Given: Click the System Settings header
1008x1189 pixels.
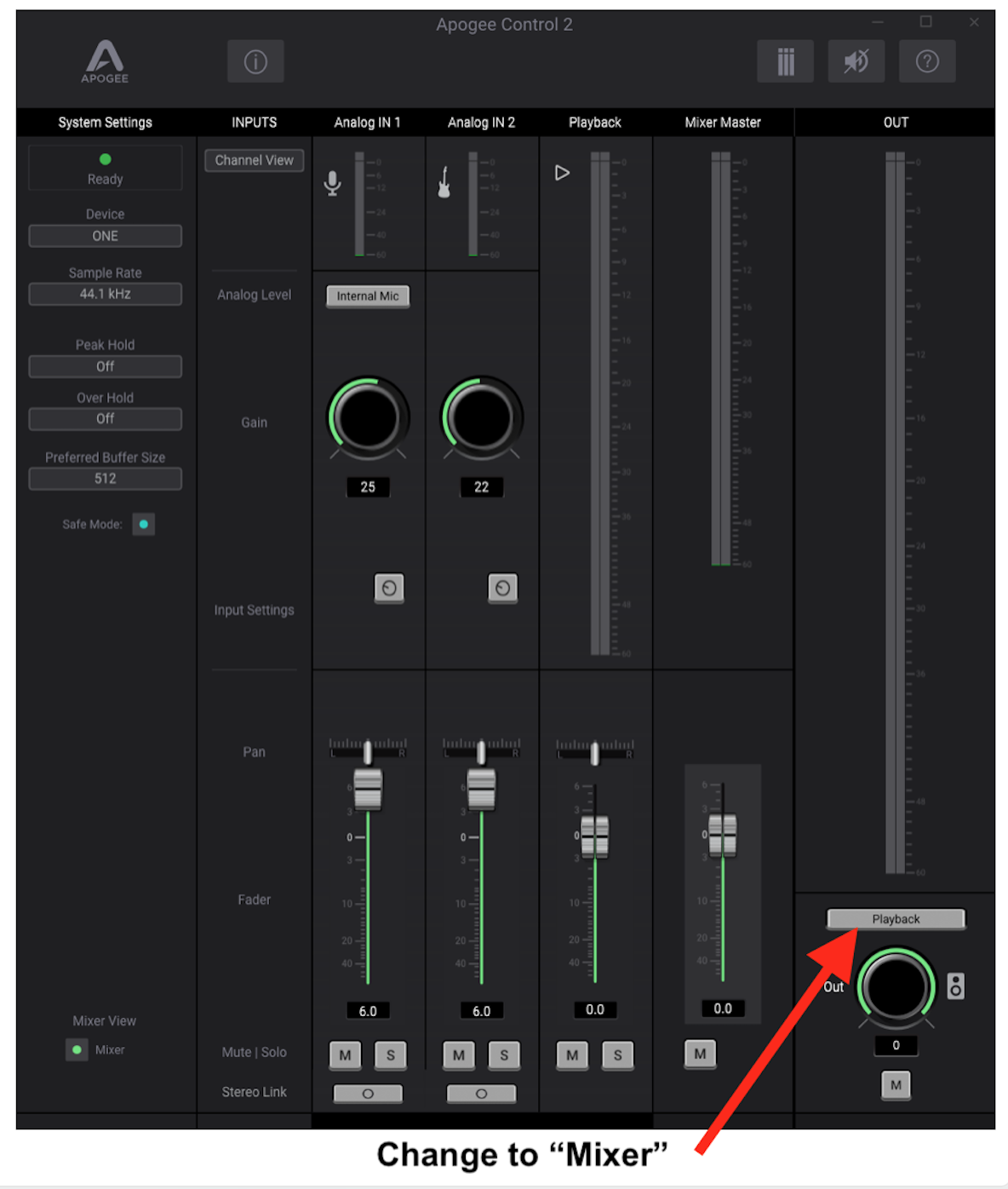Looking at the screenshot, I should coord(105,123).
